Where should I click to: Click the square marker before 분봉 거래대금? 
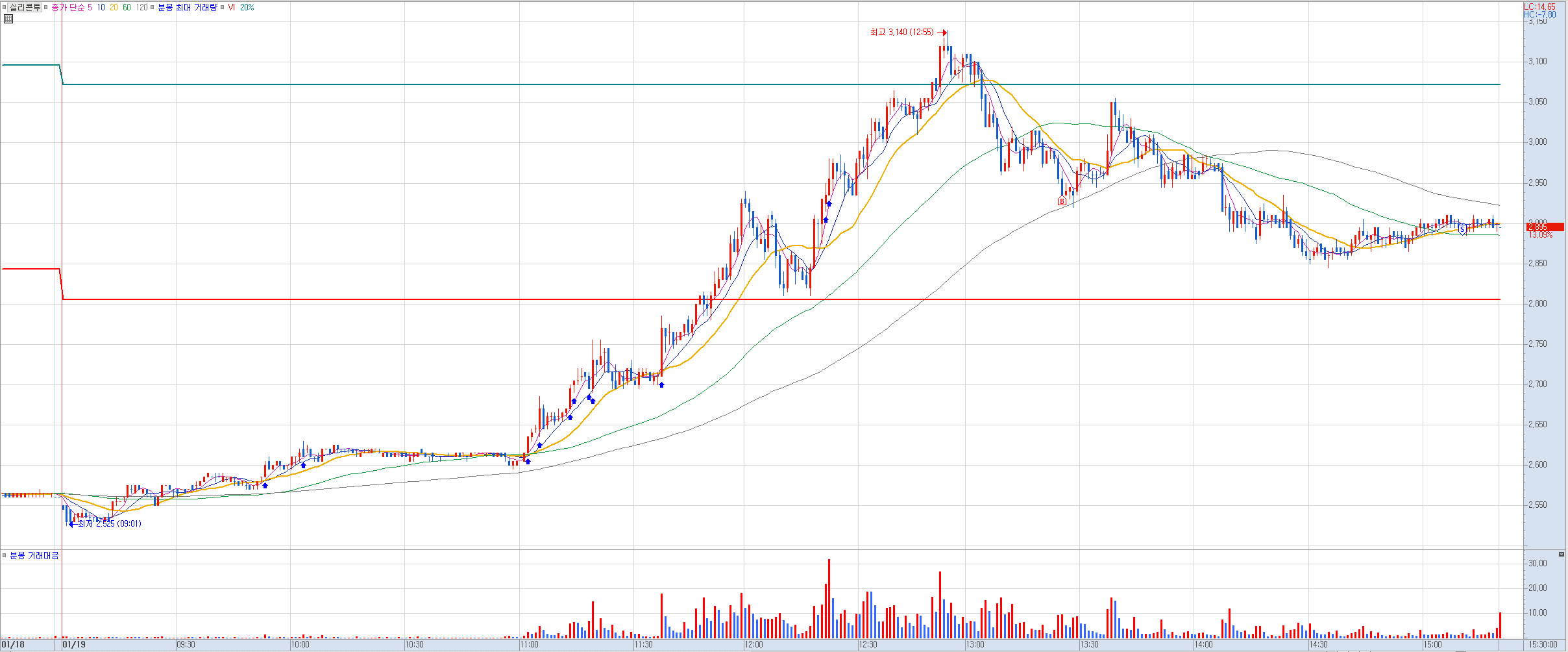pyautogui.click(x=4, y=555)
